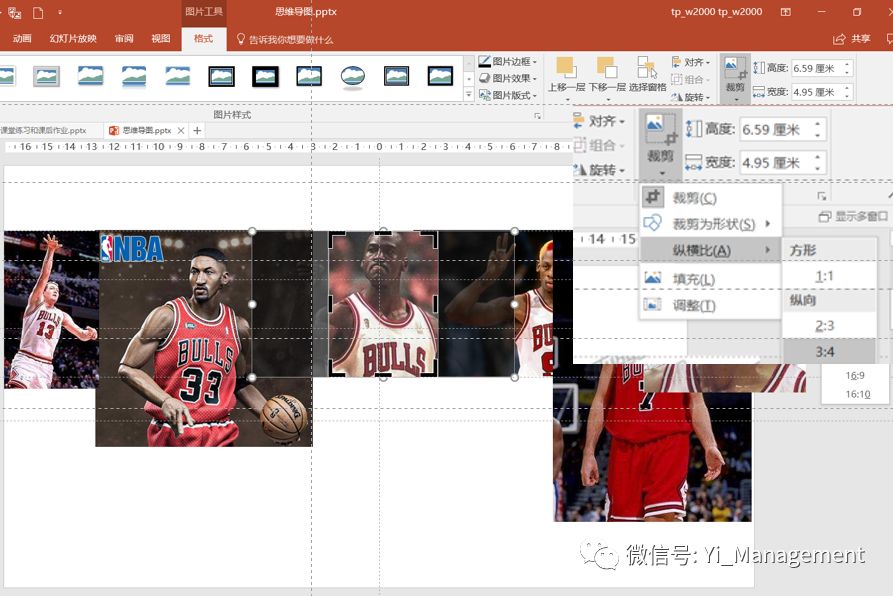
Task: Decrease magnified 宽度 width with down spinner
Action: 817,168
